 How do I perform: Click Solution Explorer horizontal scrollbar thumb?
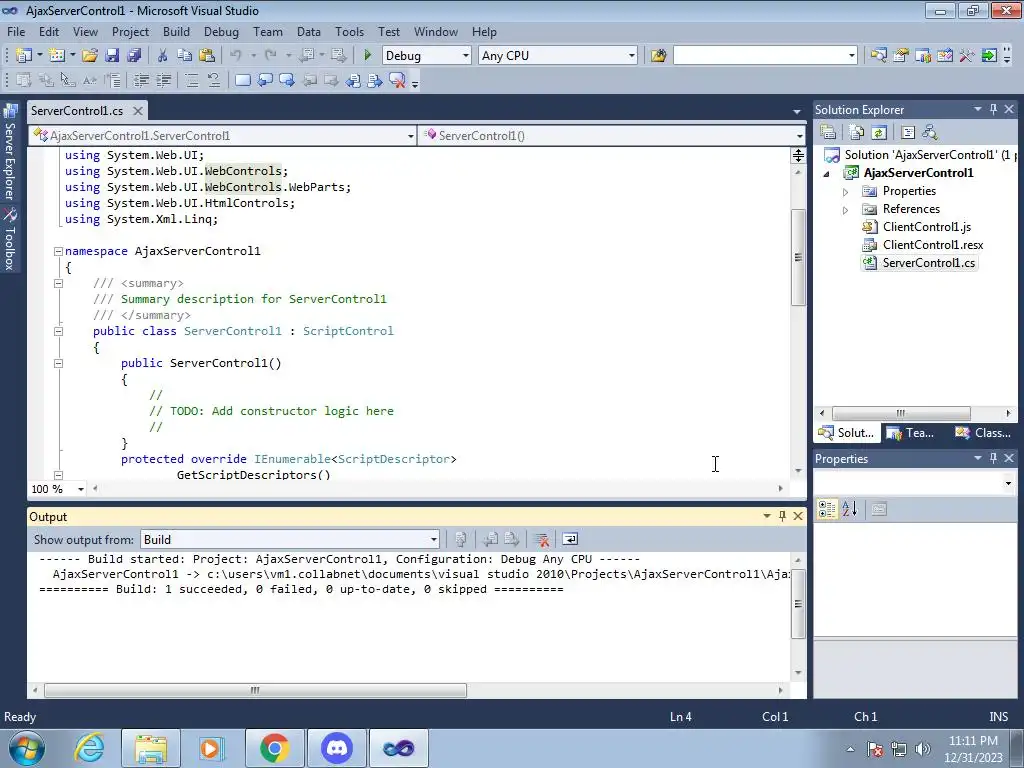tap(901, 413)
